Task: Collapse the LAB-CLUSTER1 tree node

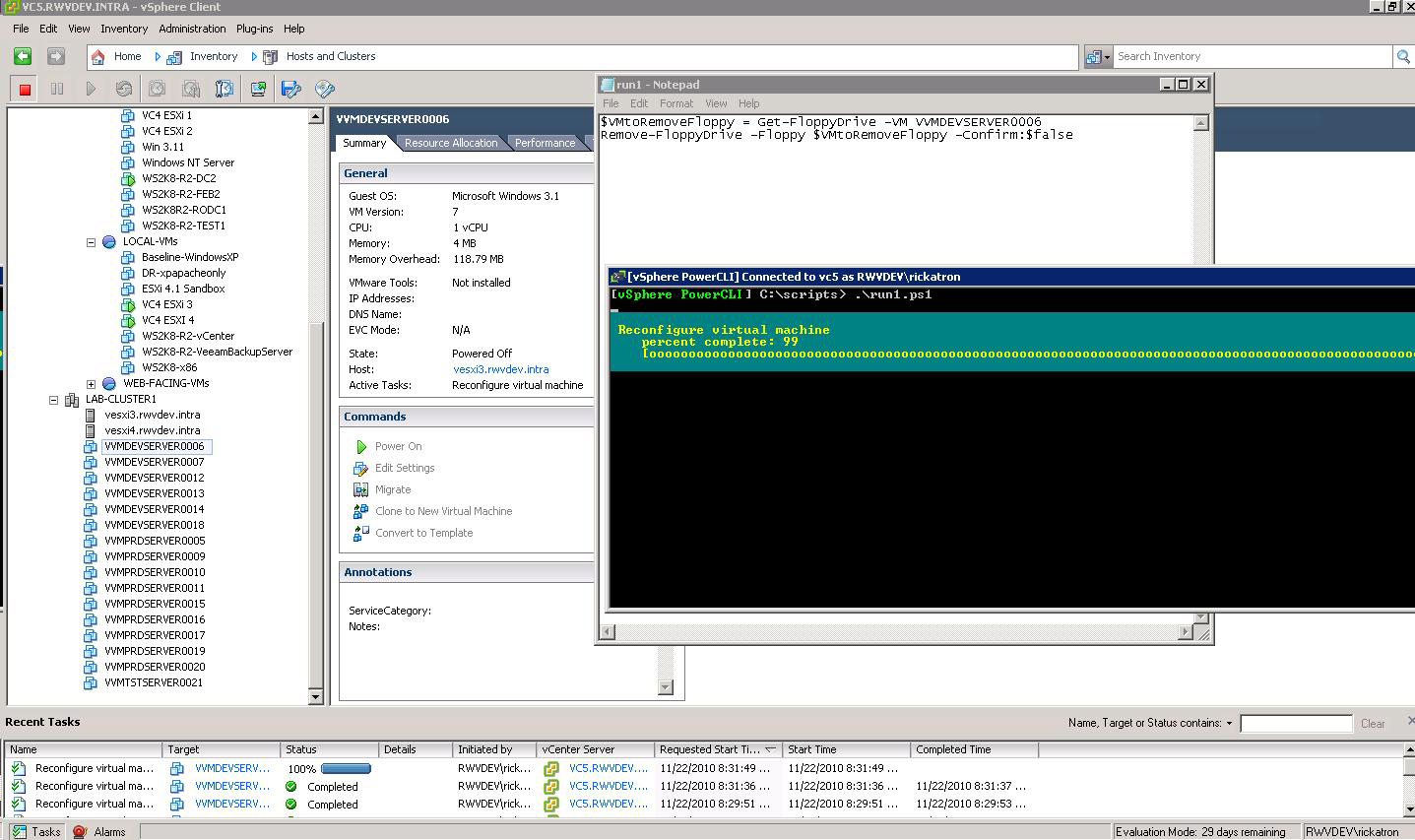Action: tap(53, 399)
